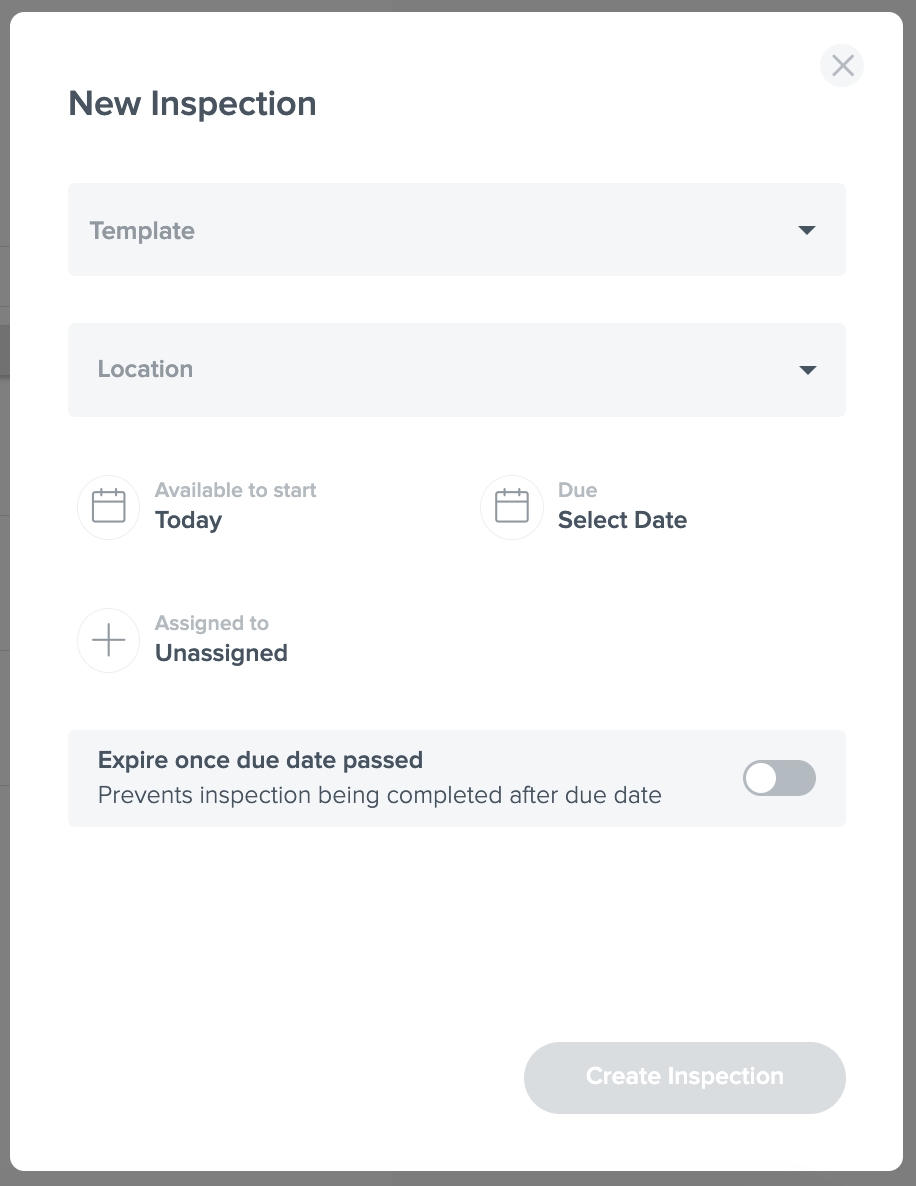916x1186 pixels.
Task: Click Select Date under Due
Action: coord(623,520)
